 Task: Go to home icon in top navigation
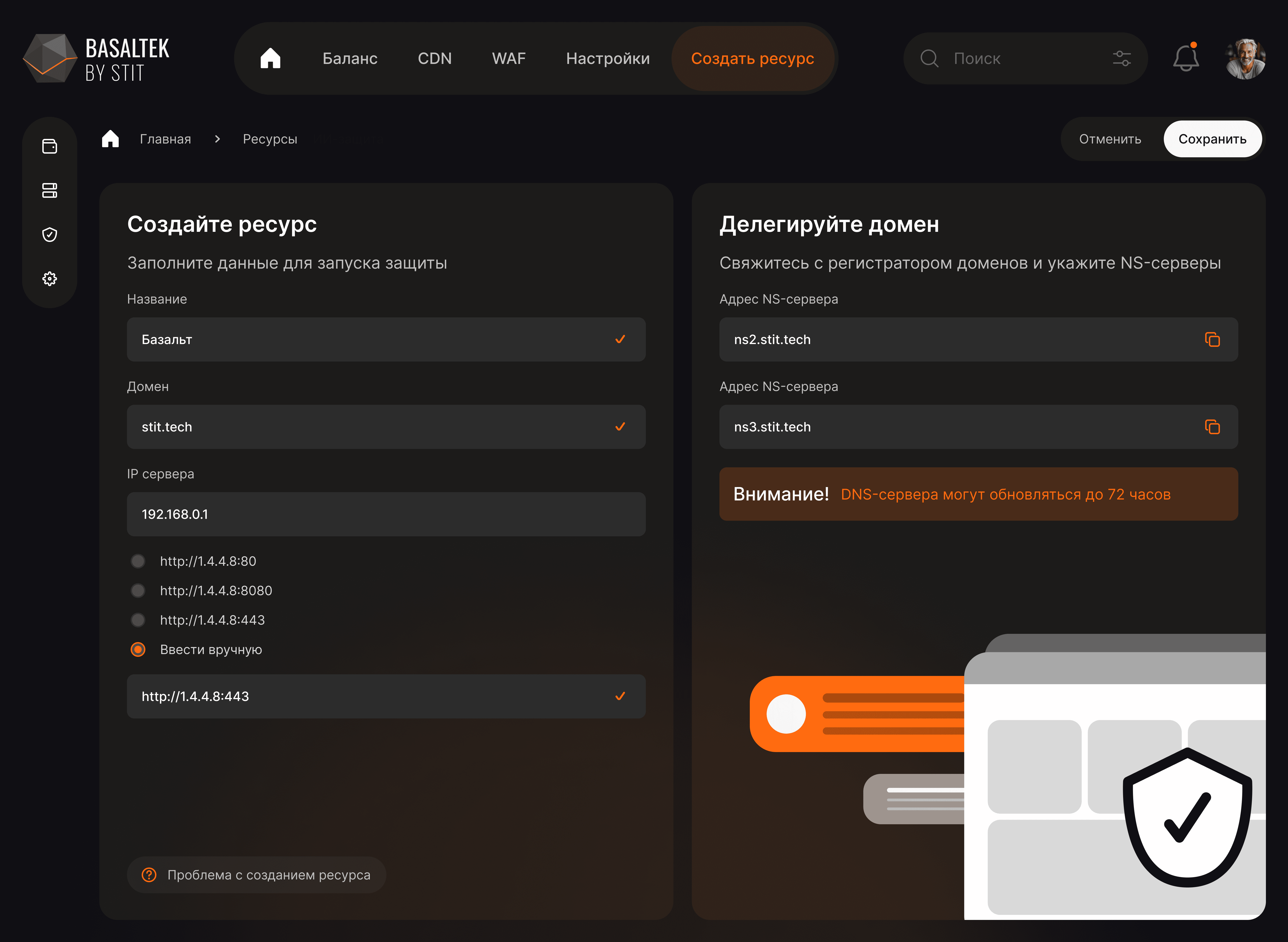(270, 58)
